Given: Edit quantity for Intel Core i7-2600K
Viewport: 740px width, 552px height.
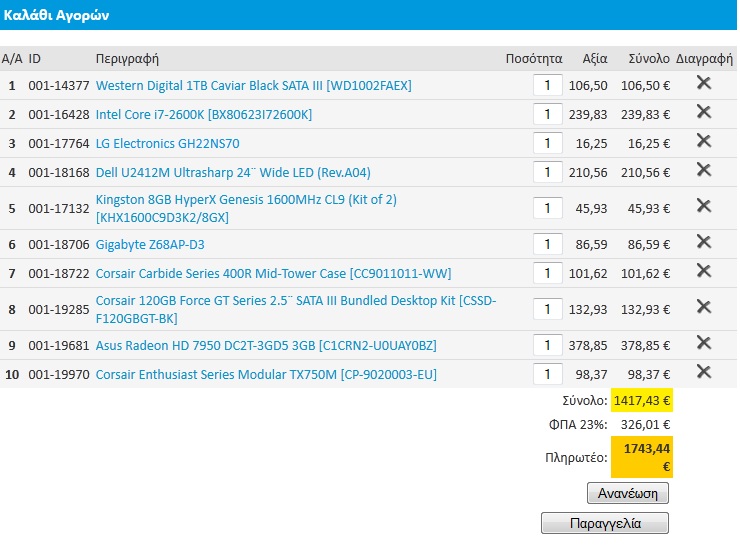Looking at the screenshot, I should (x=547, y=114).
